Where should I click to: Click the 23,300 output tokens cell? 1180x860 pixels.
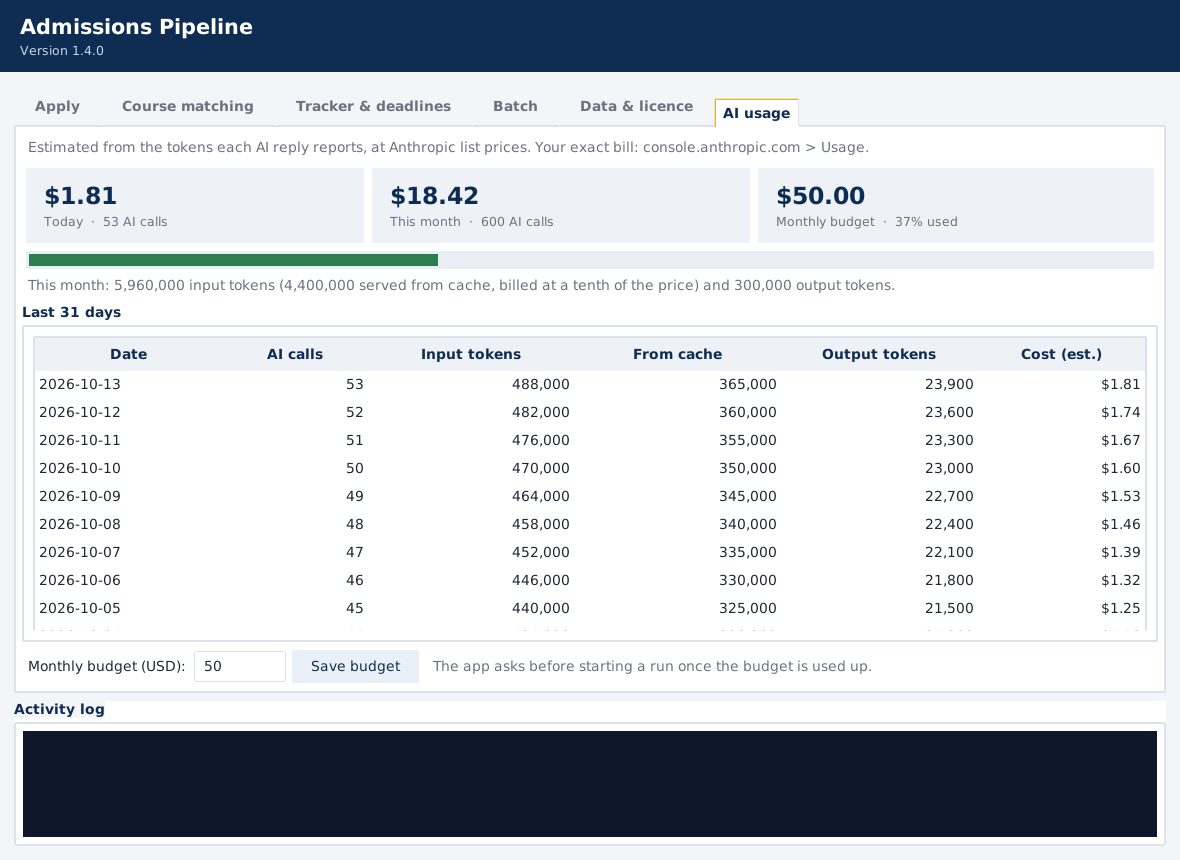[949, 440]
